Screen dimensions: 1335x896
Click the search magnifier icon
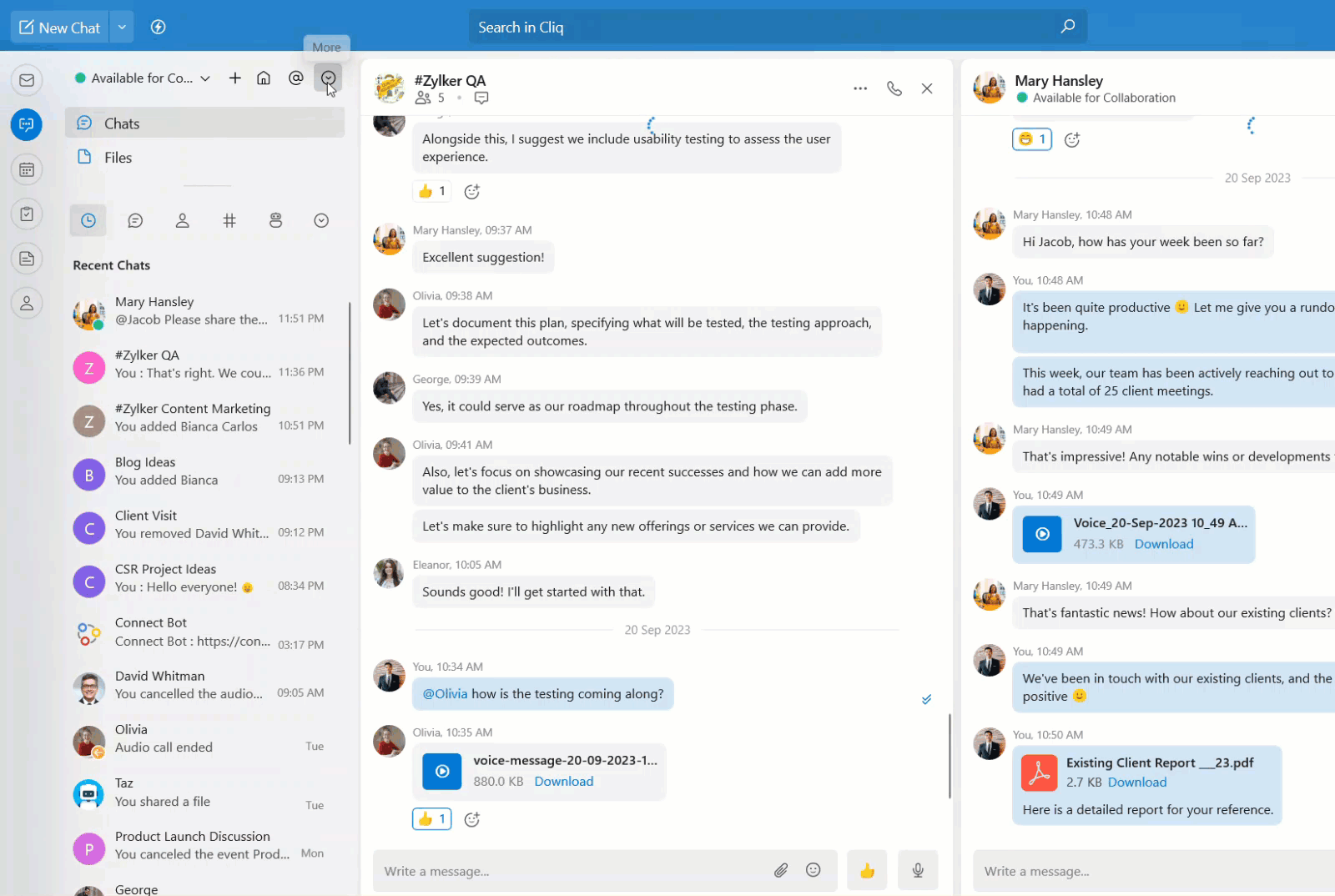[x=1067, y=27]
